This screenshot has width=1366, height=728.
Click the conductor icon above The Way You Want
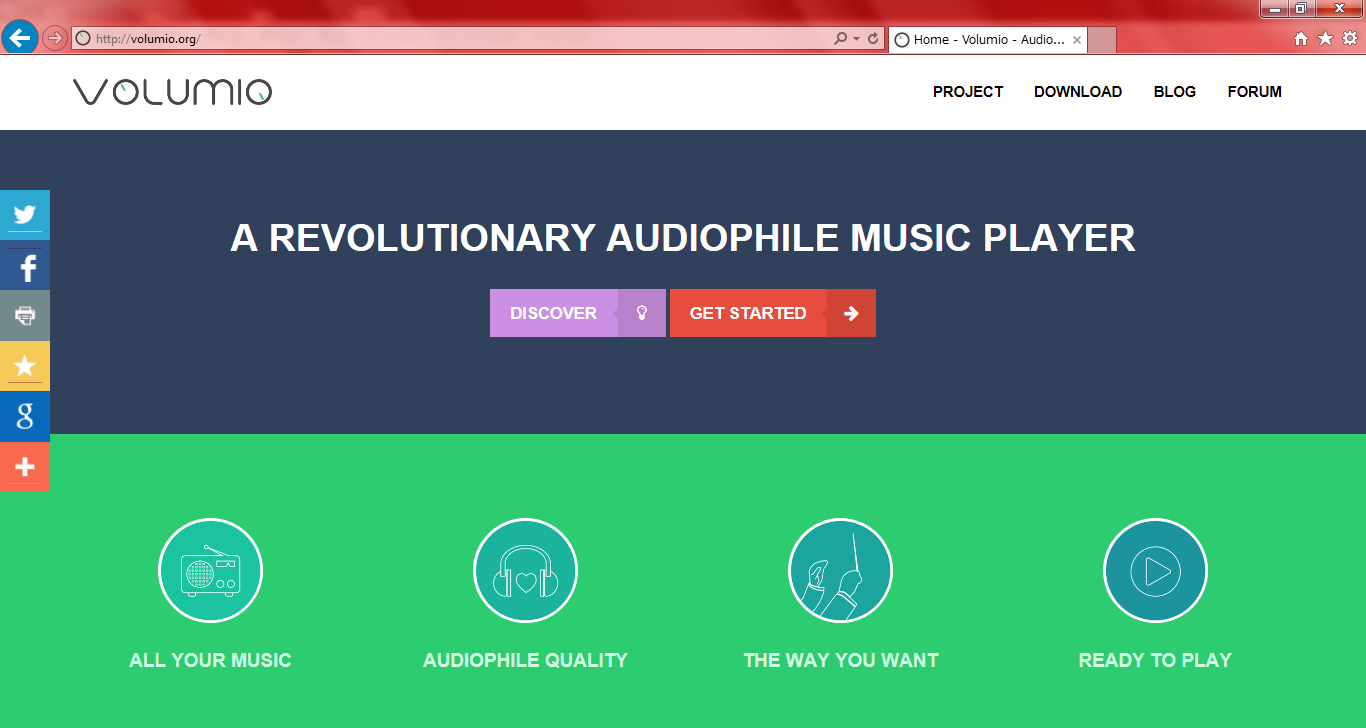[840, 571]
